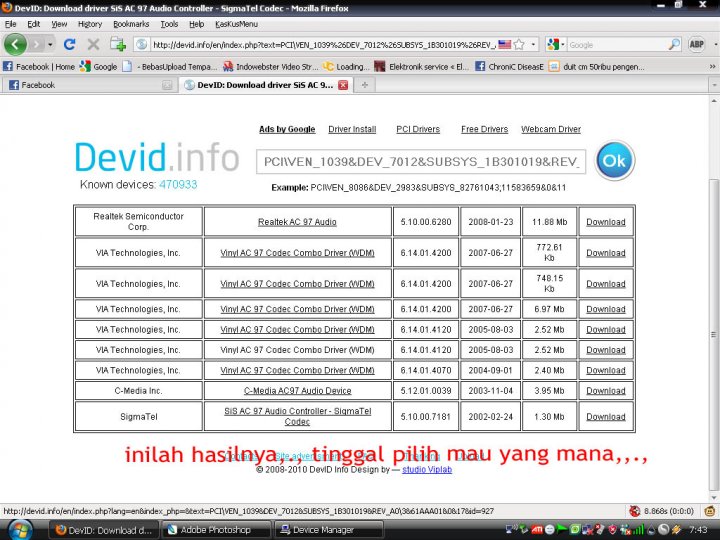Switch to Device Manager in taskbar
Image resolution: width=720 pixels, height=540 pixels.
click(328, 530)
